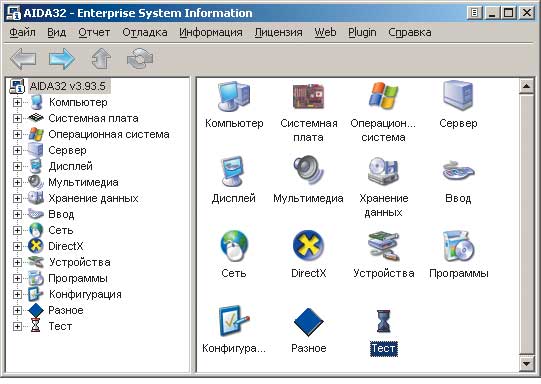Expand the Устройства tree node
The width and height of the screenshot is (541, 384).
coord(17,262)
